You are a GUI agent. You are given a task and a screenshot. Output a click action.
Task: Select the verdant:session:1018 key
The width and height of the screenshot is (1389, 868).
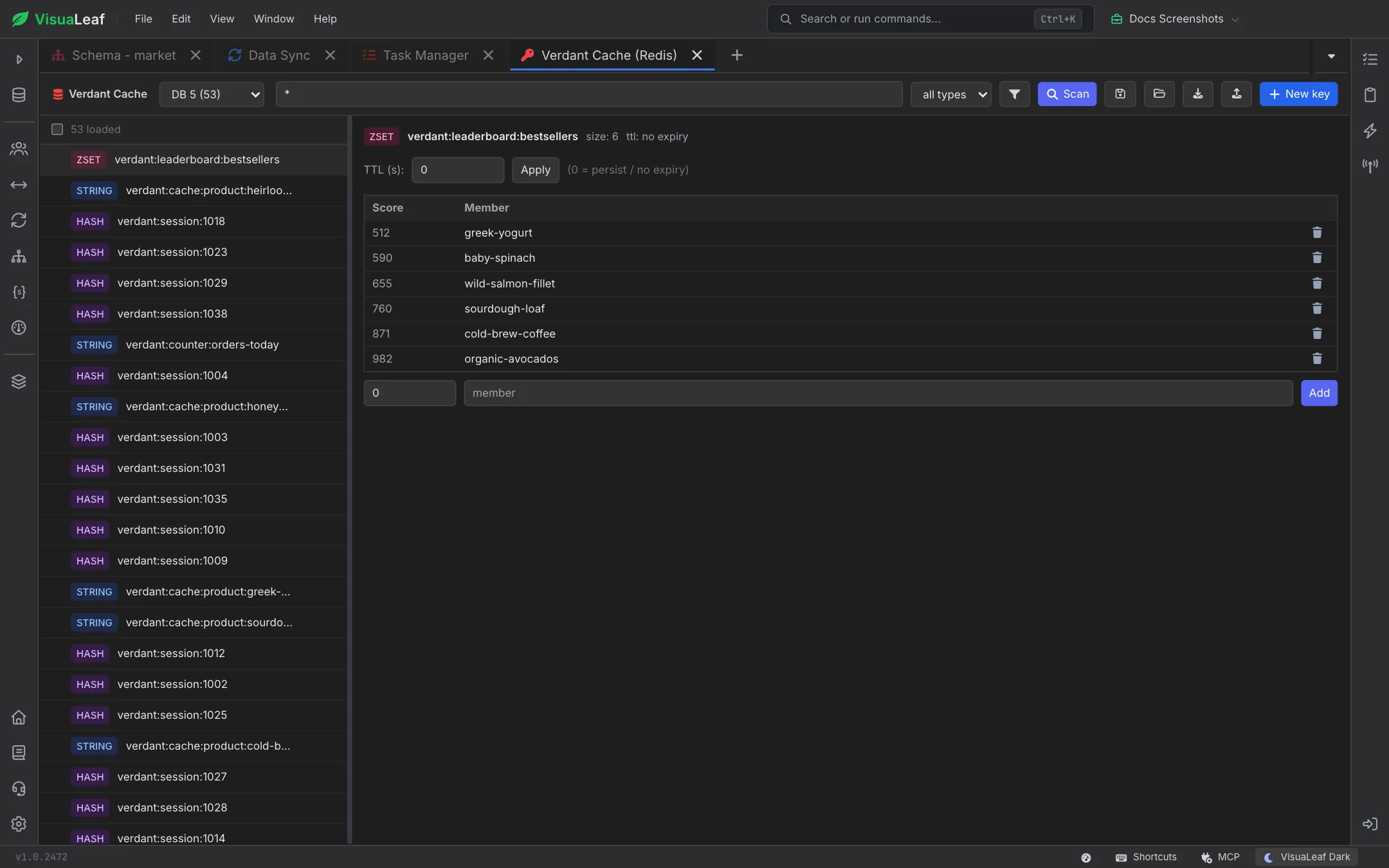pos(194,221)
